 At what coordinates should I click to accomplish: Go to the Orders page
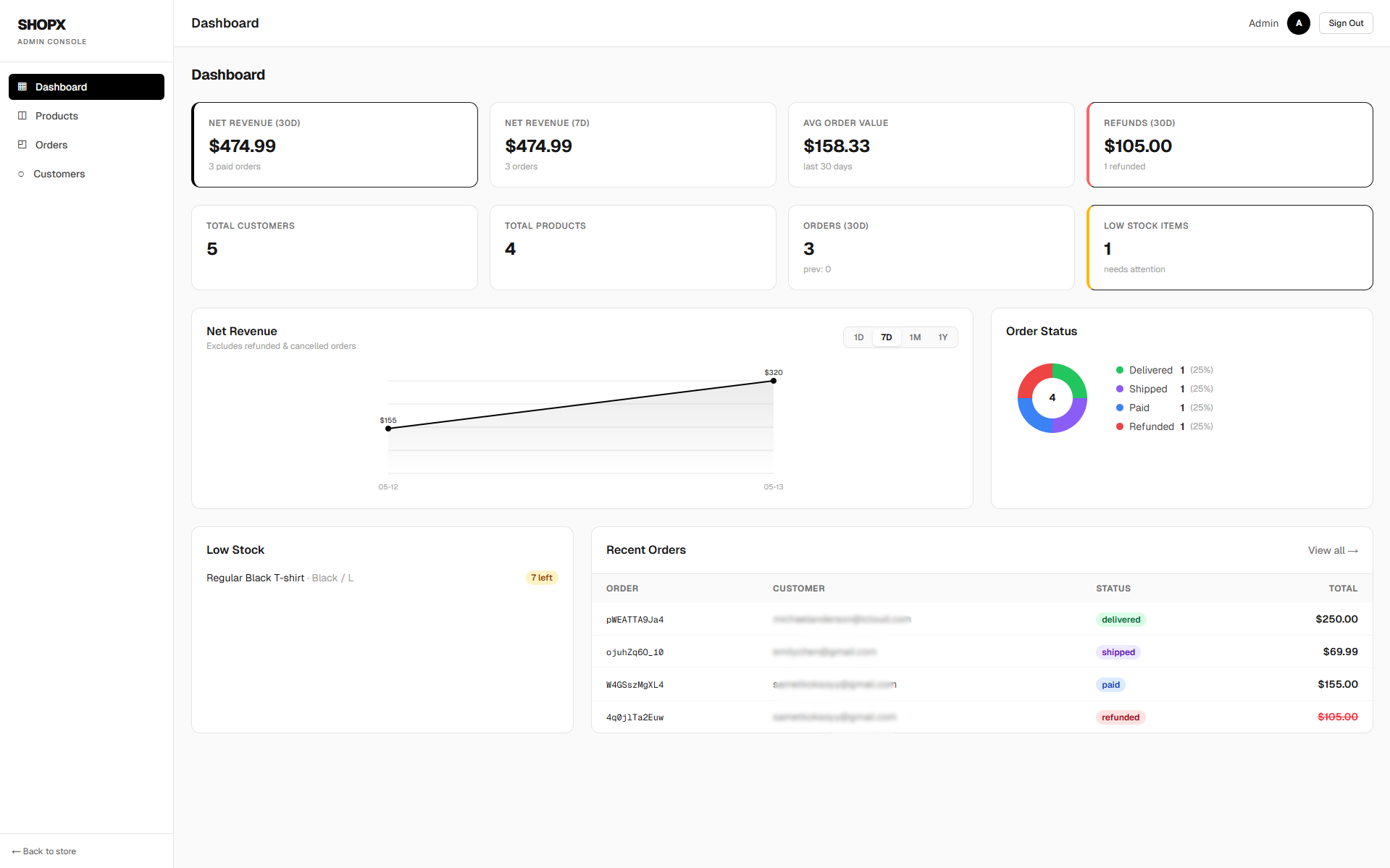[86, 145]
